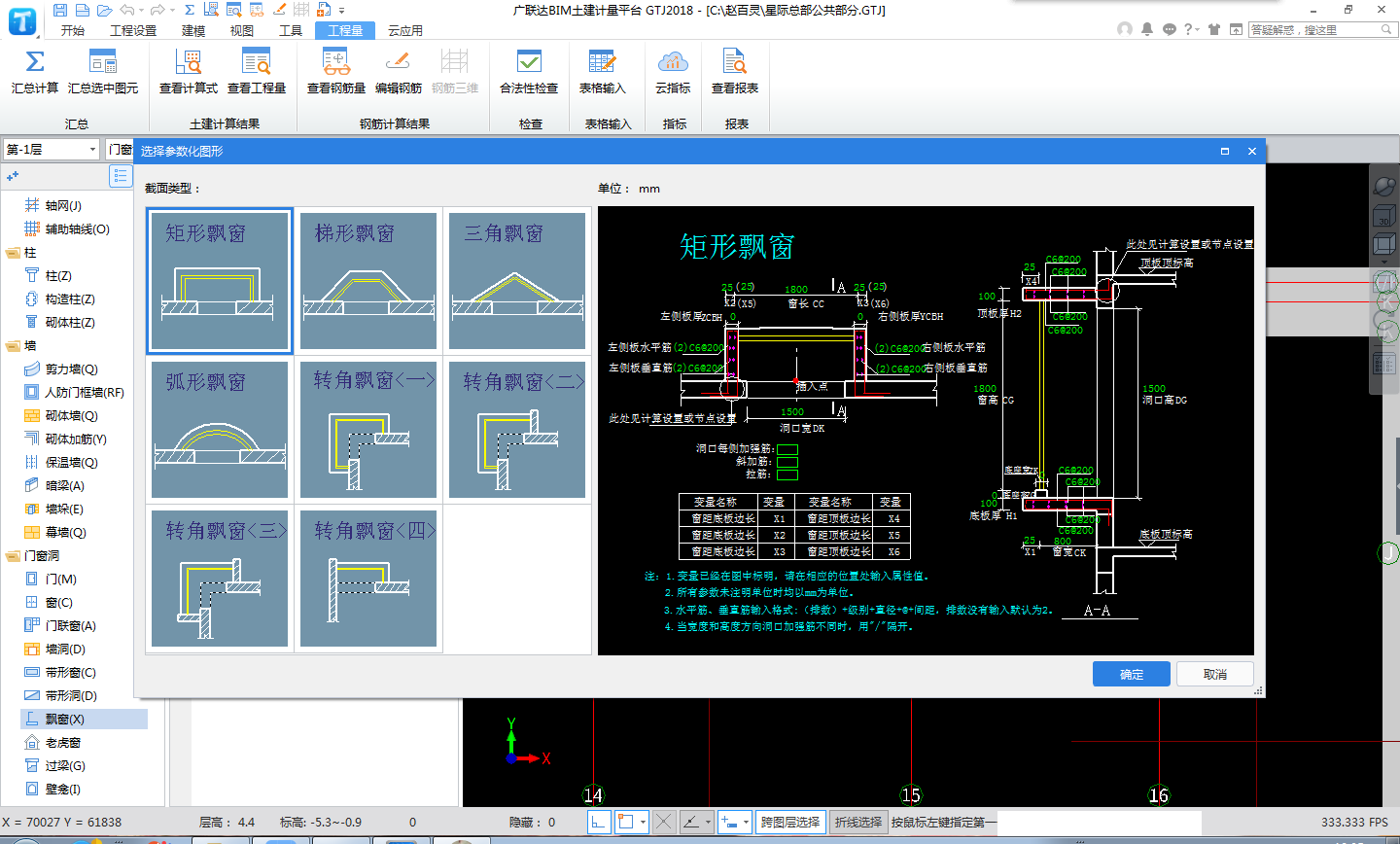The width and height of the screenshot is (1400, 844).
Task: Click the chat feedback bubble icon
Action: 1170,29
